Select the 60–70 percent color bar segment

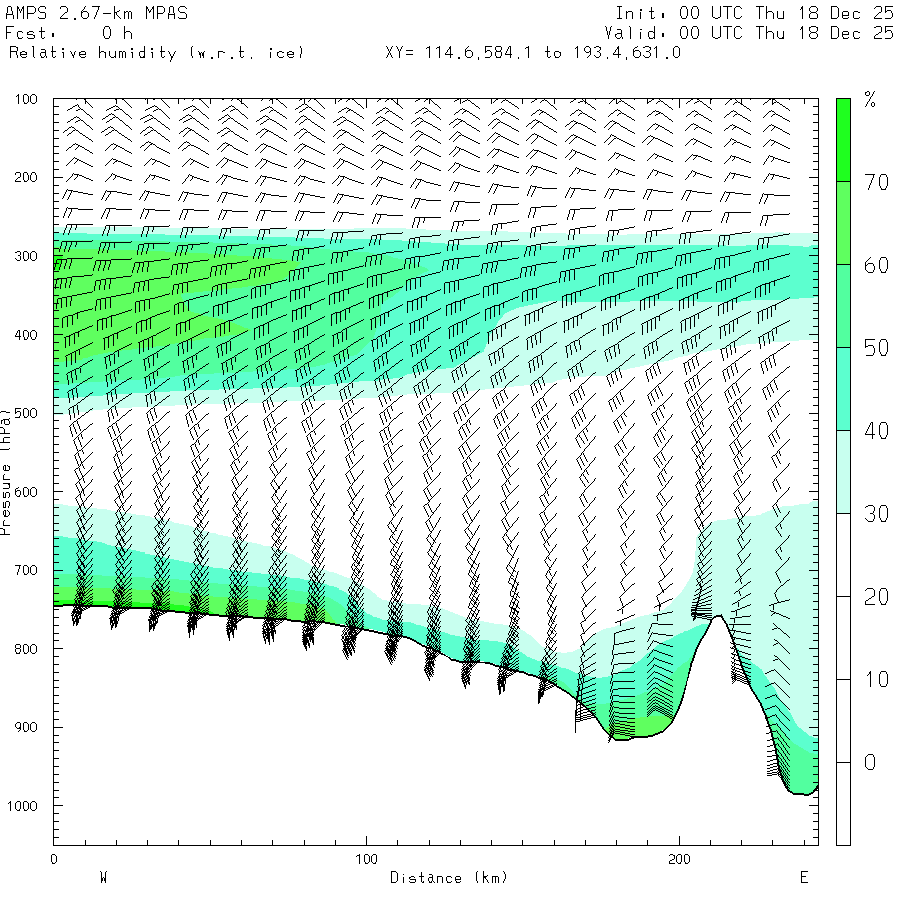point(843,223)
